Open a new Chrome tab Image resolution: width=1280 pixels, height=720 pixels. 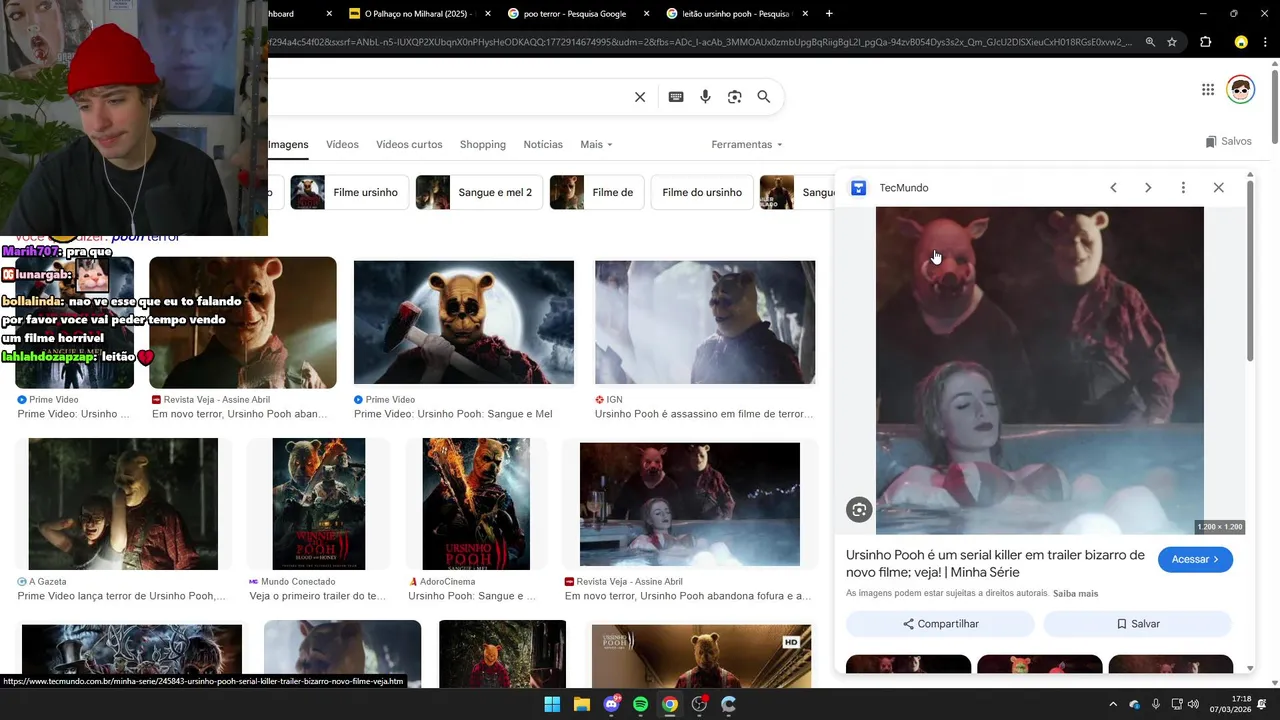[x=829, y=14]
